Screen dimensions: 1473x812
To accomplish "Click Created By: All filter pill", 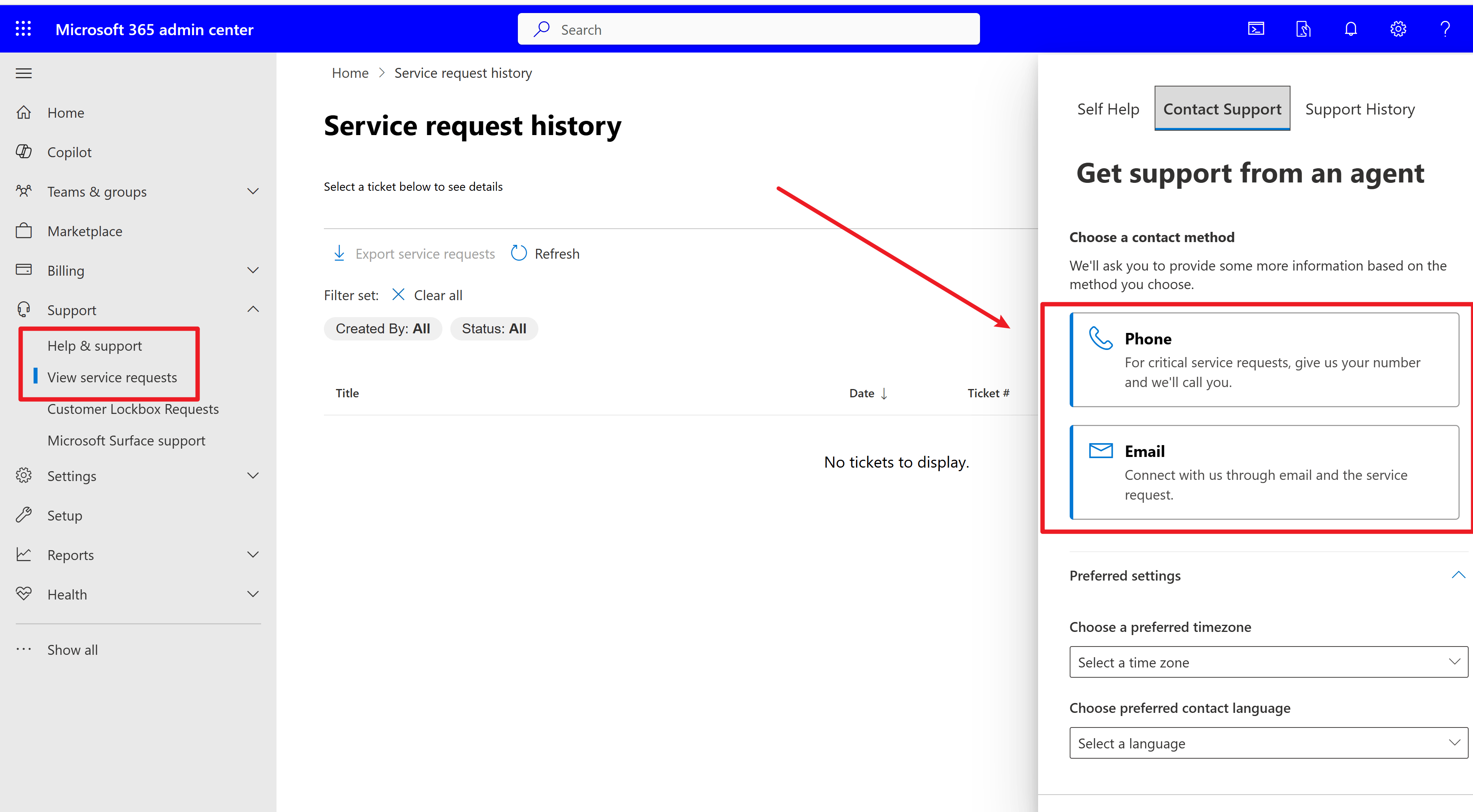I will pos(382,329).
